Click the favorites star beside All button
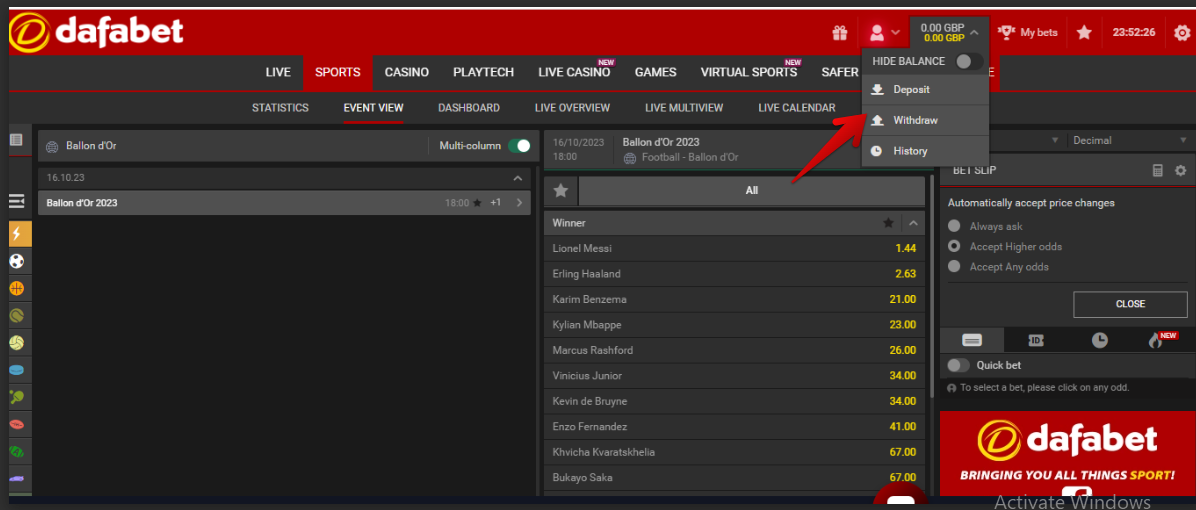The height and width of the screenshot is (510, 1196). pyautogui.click(x=561, y=191)
